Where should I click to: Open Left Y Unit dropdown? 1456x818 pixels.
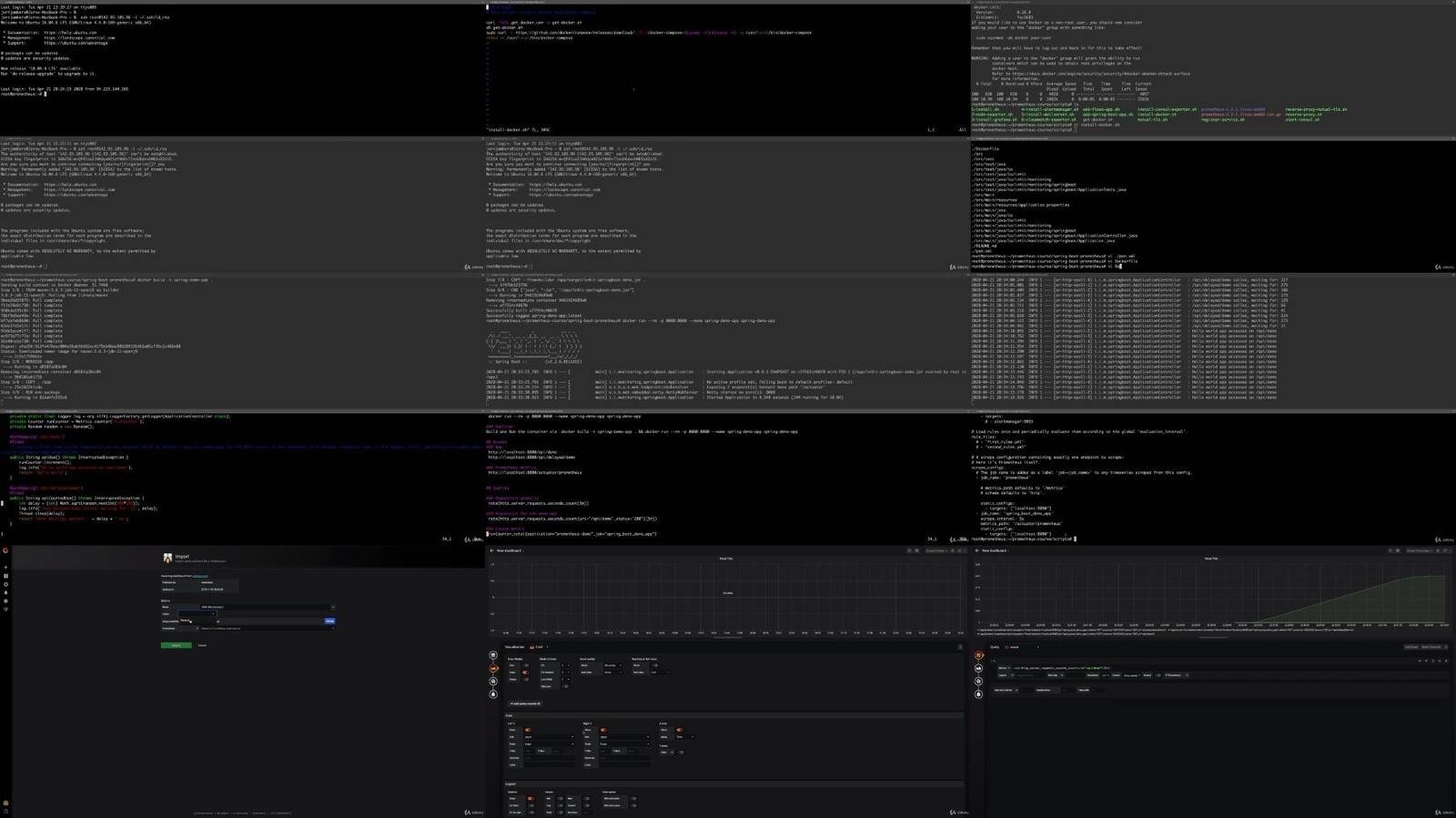[549, 737]
